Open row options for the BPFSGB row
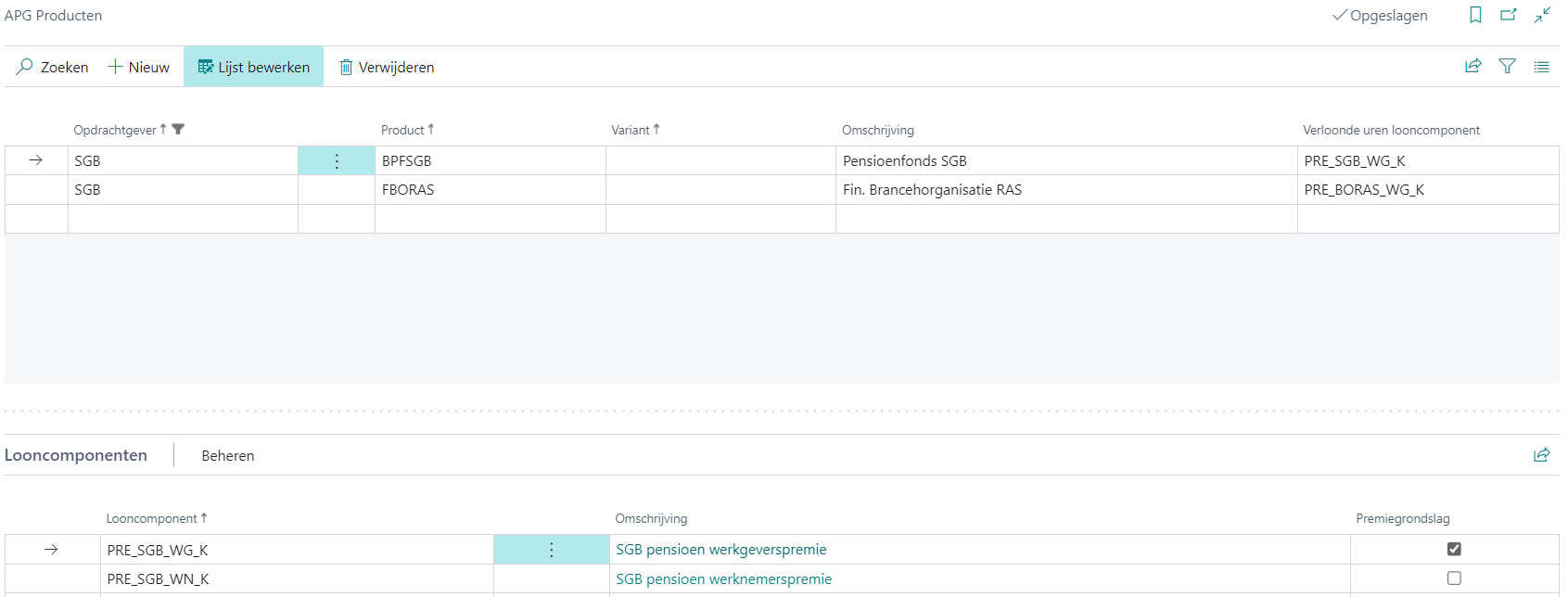The width and height of the screenshot is (1568, 597). (x=337, y=161)
